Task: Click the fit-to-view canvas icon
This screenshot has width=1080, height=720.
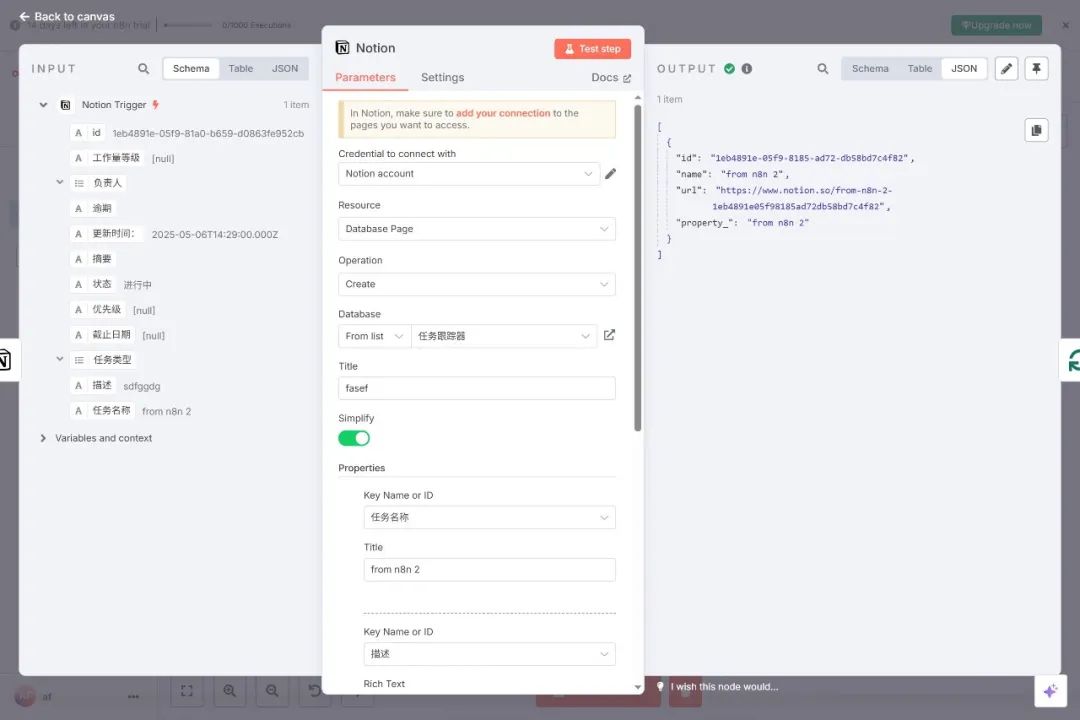Action: (x=187, y=690)
